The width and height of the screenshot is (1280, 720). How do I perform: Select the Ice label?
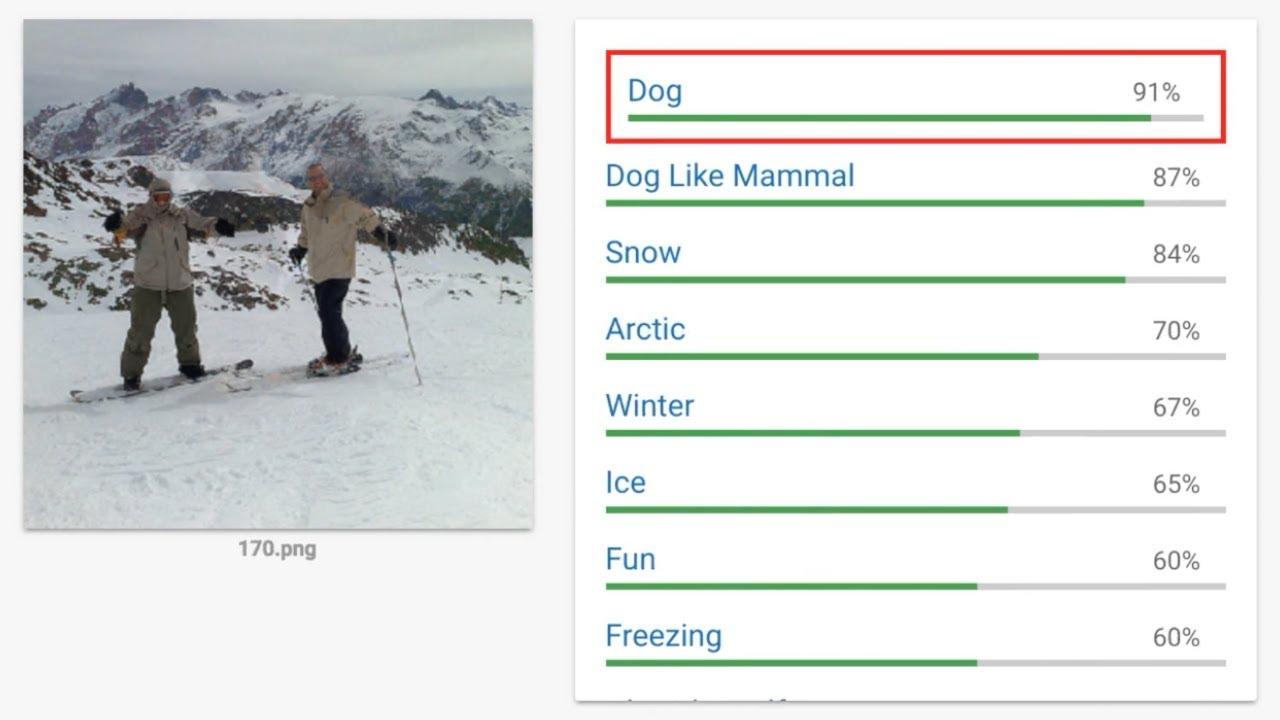click(x=625, y=482)
